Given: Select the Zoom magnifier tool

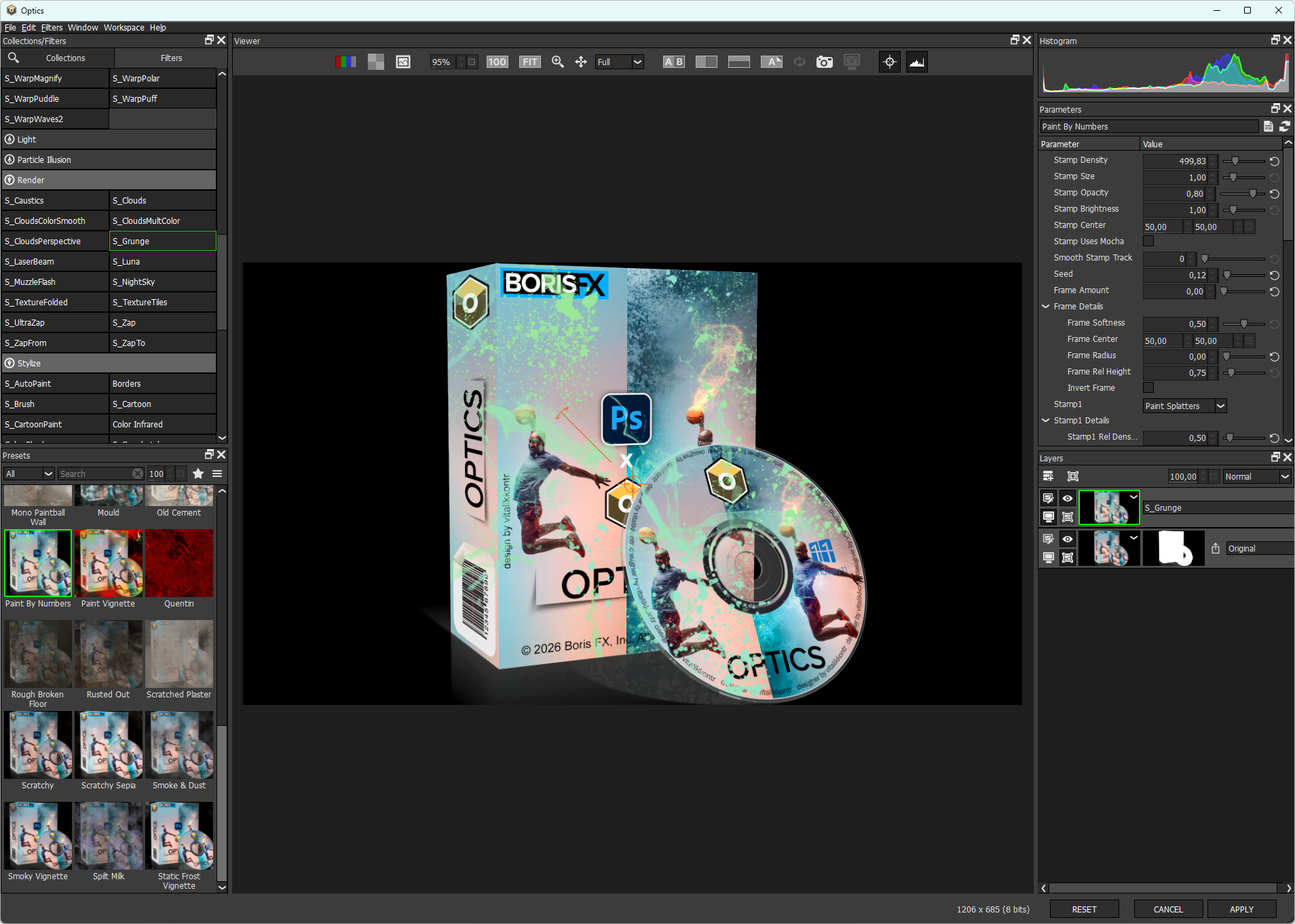Looking at the screenshot, I should tap(558, 62).
